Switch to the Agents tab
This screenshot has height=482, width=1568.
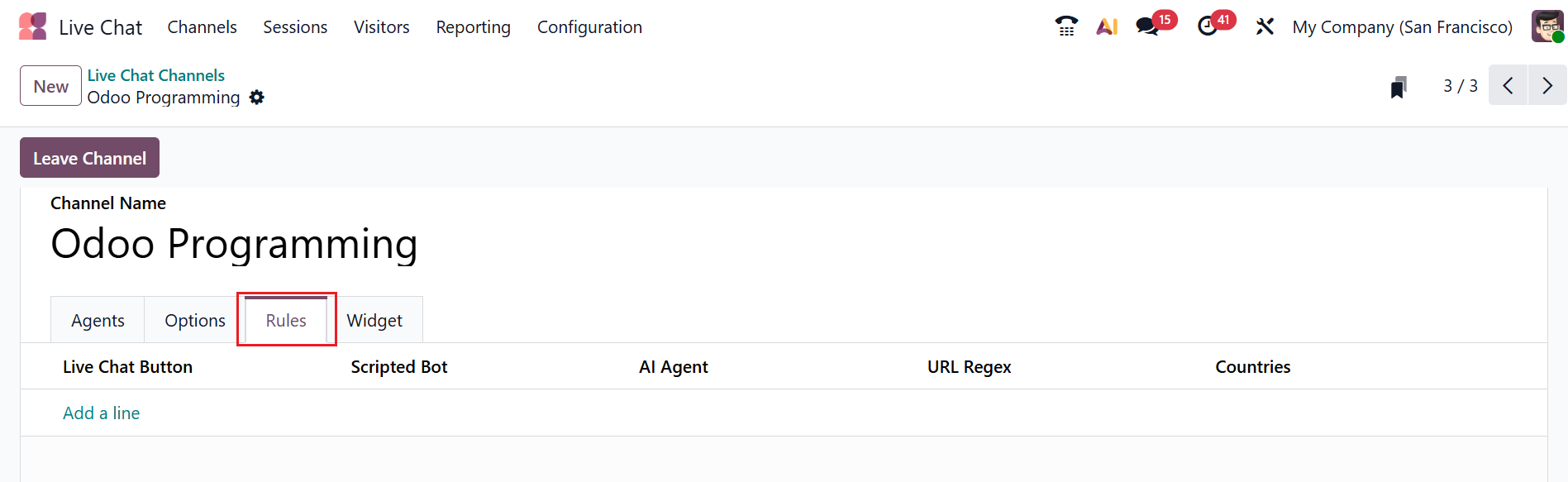[98, 321]
